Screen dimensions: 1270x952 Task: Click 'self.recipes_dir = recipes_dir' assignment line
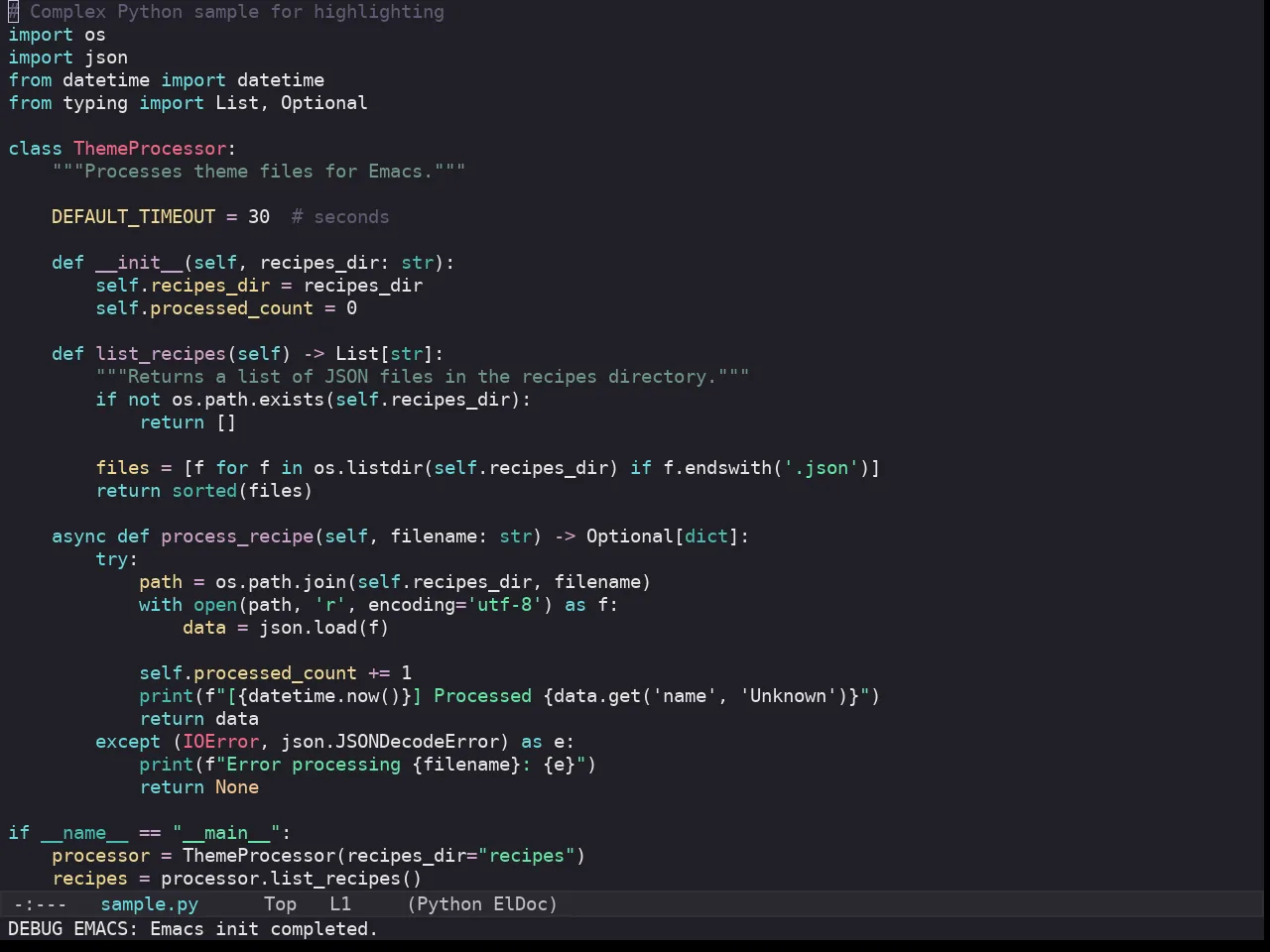click(x=259, y=286)
